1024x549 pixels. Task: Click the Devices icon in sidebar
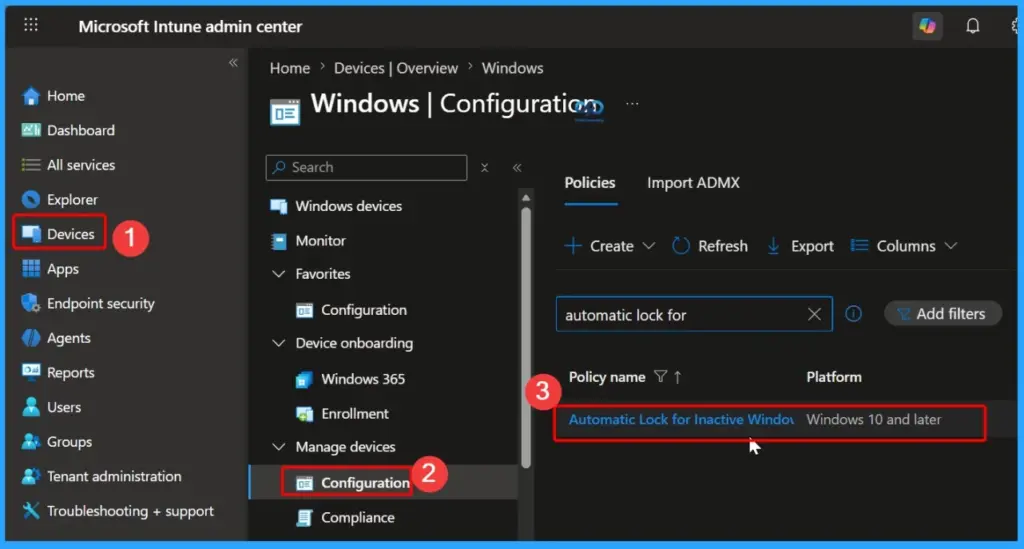pyautogui.click(x=31, y=234)
